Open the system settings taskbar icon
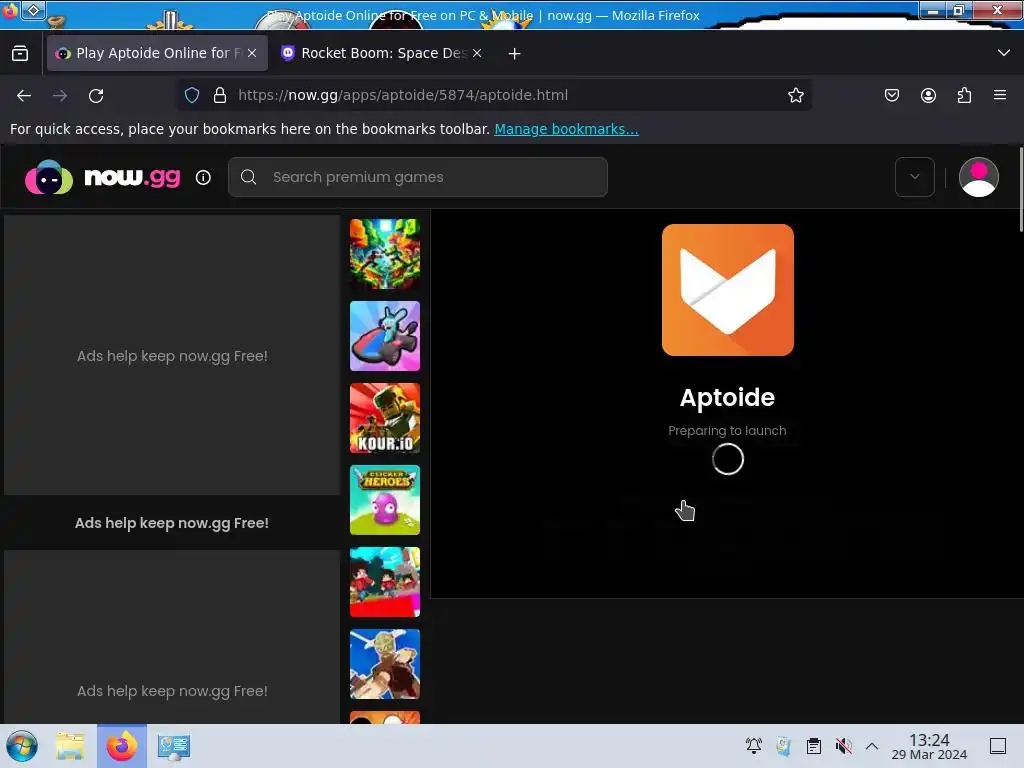1024x768 pixels. [x=174, y=746]
